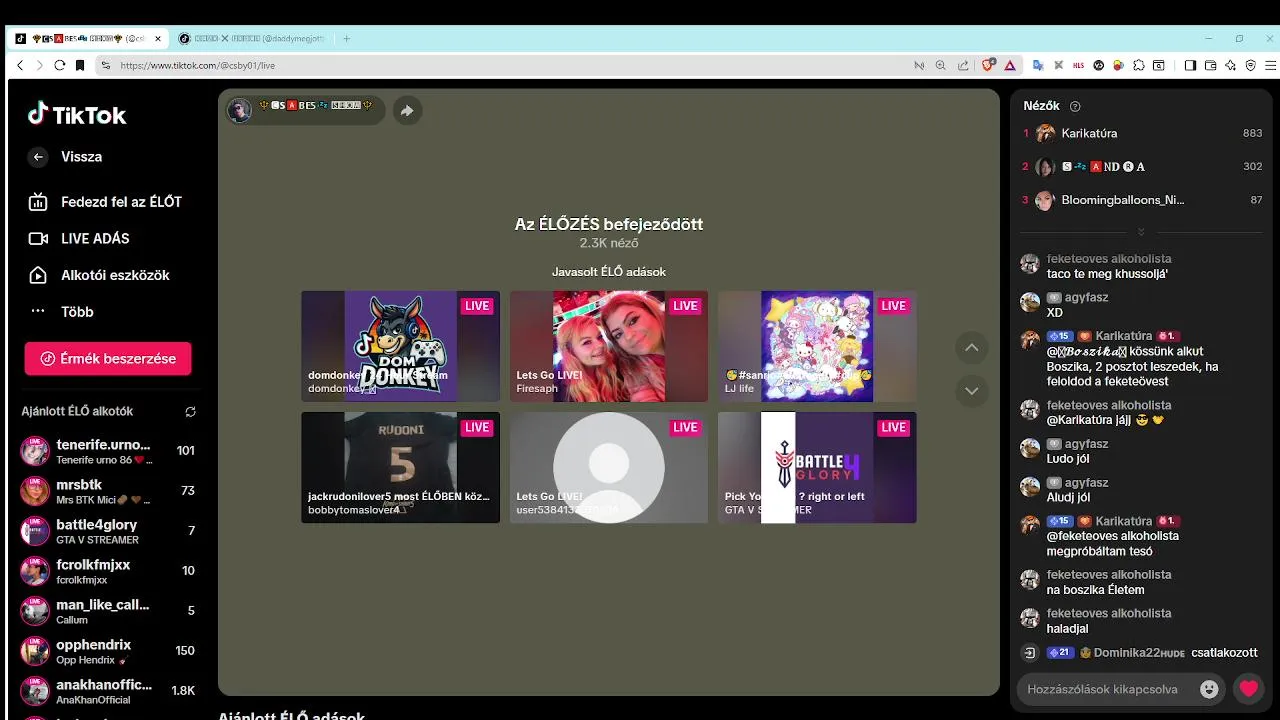
Task: Open mrsbtk live creator
Action: tap(108, 491)
